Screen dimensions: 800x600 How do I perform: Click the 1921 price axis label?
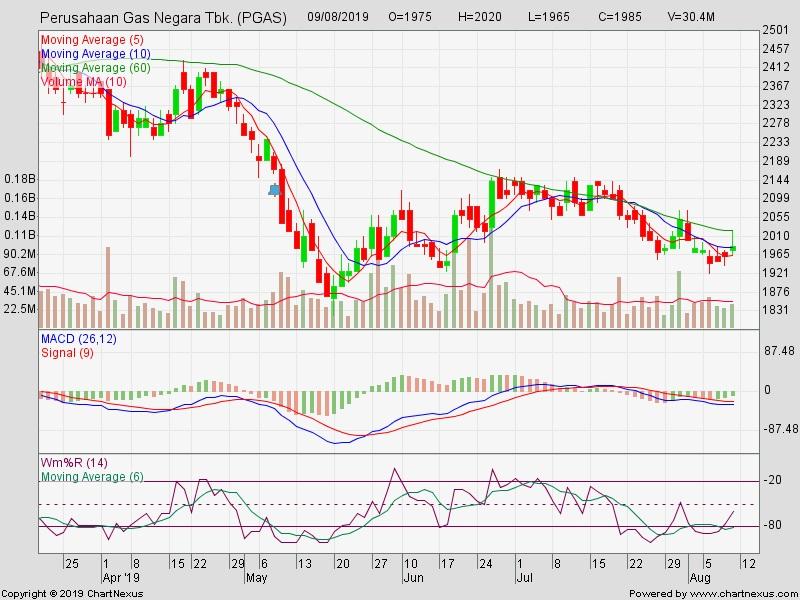(776, 273)
